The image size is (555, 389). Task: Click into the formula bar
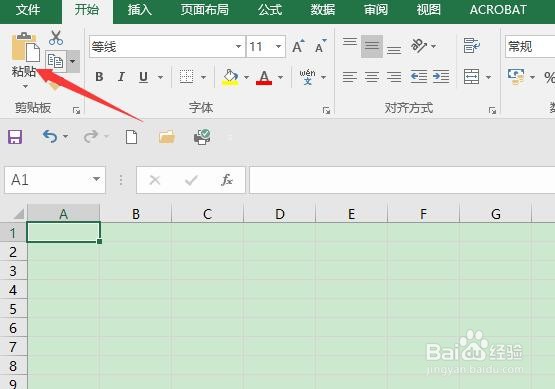pos(402,180)
